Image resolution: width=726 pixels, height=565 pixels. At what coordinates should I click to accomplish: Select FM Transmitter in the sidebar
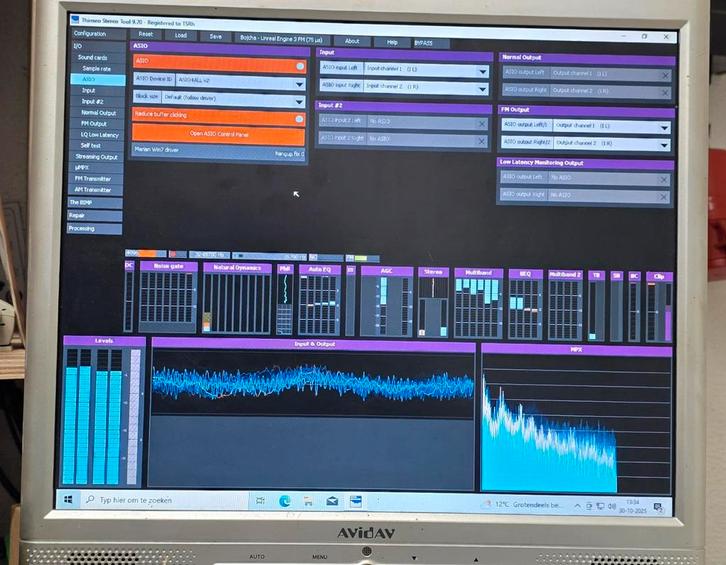pyautogui.click(x=97, y=179)
